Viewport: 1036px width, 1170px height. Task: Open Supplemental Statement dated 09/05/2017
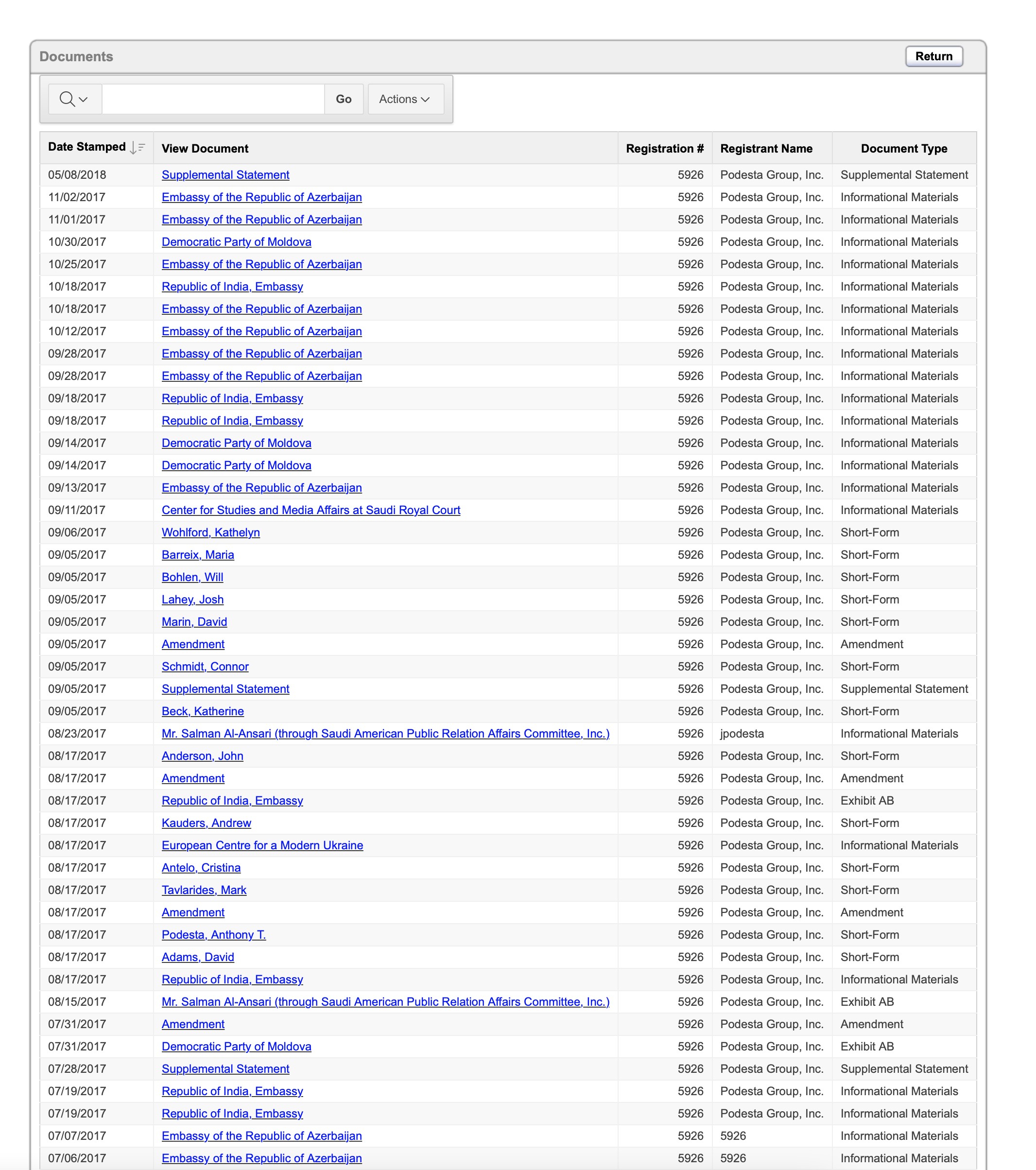pyautogui.click(x=225, y=688)
